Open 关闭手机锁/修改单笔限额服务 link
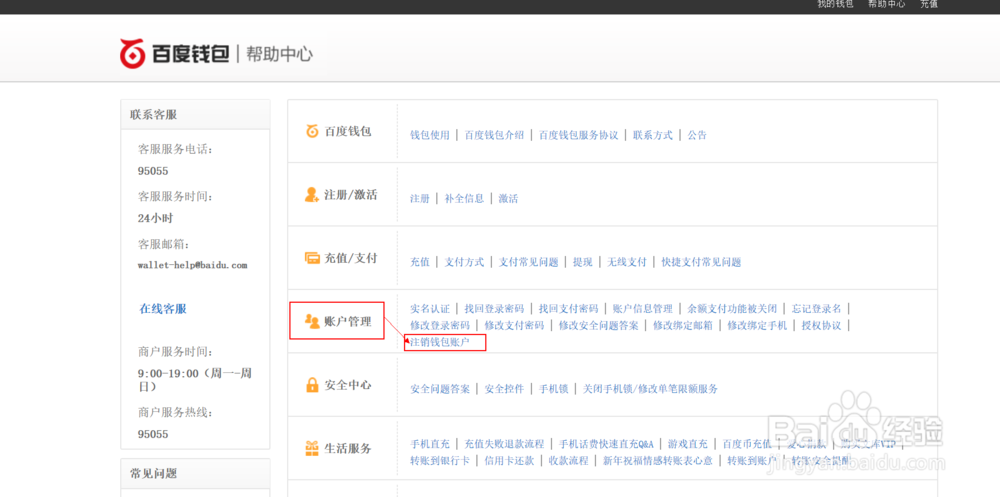Screen dimensions: 1000x497 (x=651, y=389)
